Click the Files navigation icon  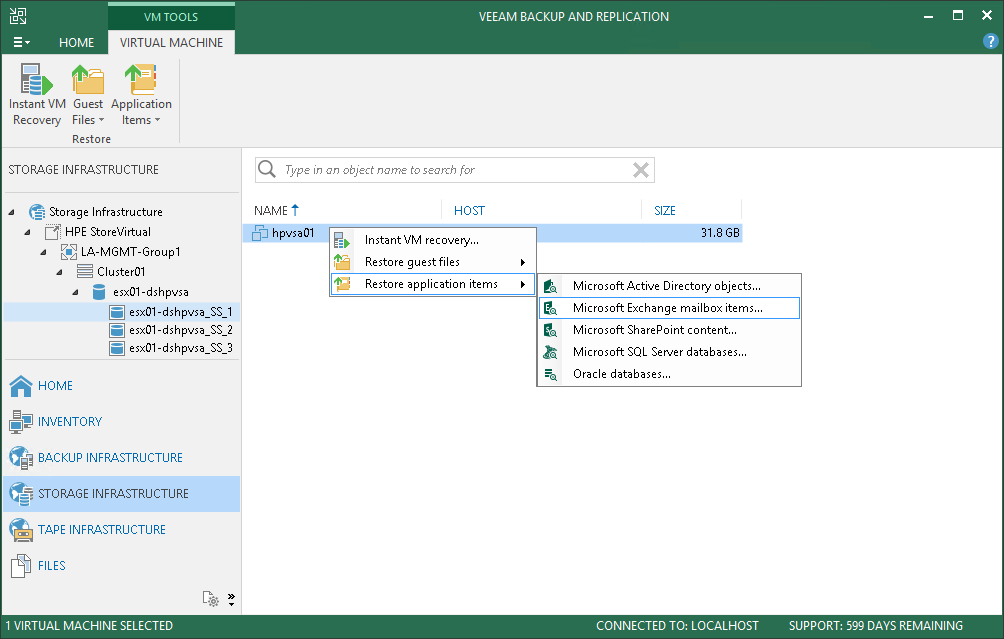pyautogui.click(x=21, y=565)
